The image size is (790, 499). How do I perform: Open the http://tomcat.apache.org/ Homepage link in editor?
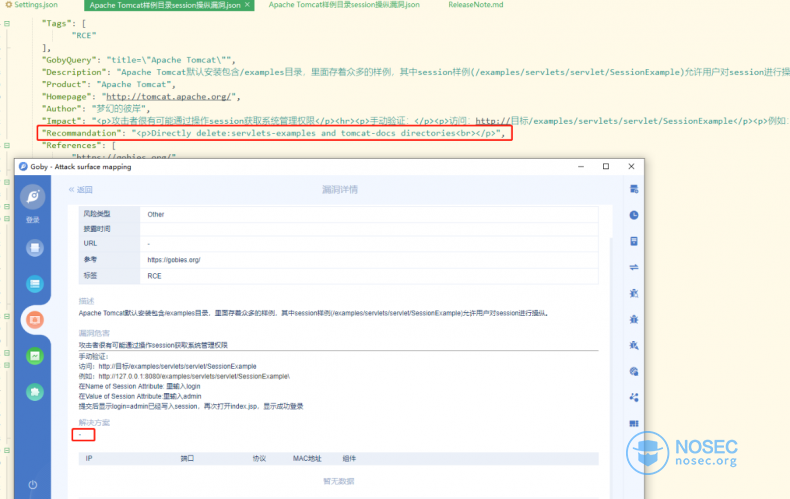click(x=168, y=96)
